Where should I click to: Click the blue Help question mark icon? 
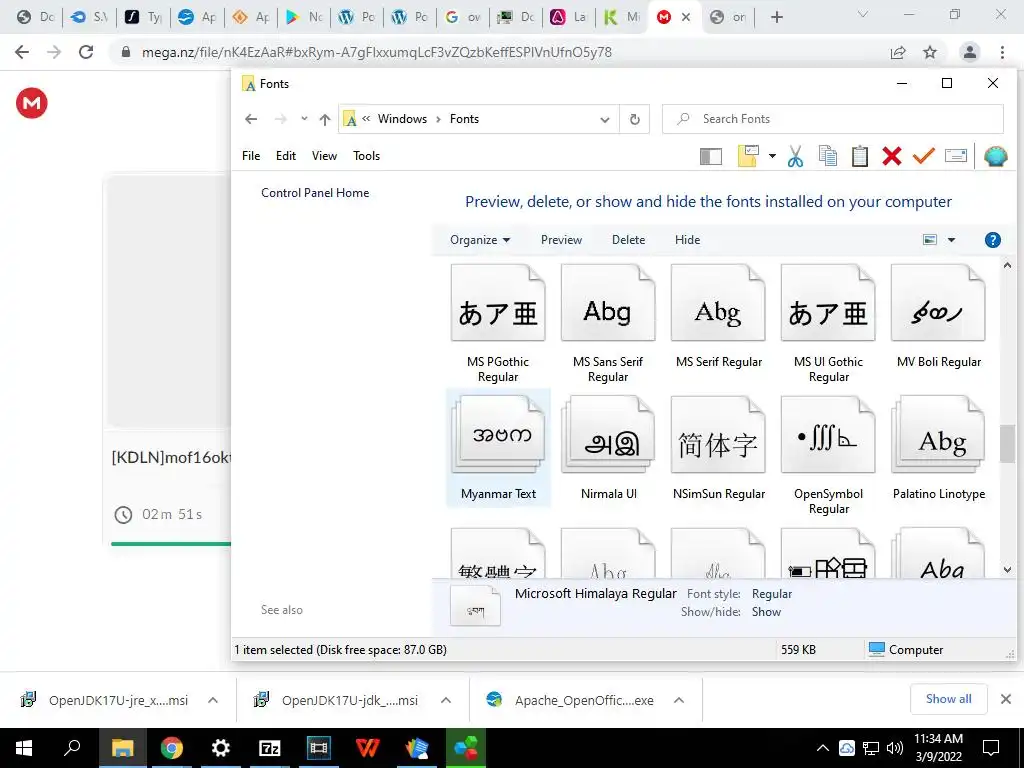pyautogui.click(x=992, y=240)
